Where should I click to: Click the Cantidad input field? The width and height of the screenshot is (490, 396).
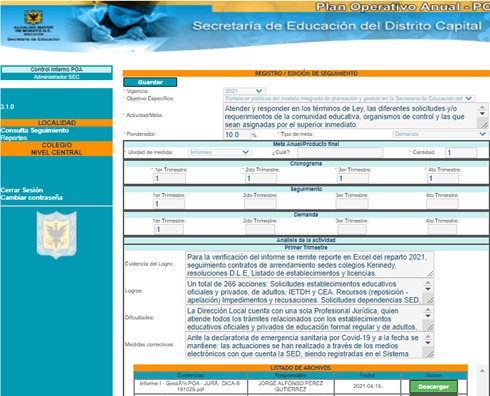click(x=461, y=152)
